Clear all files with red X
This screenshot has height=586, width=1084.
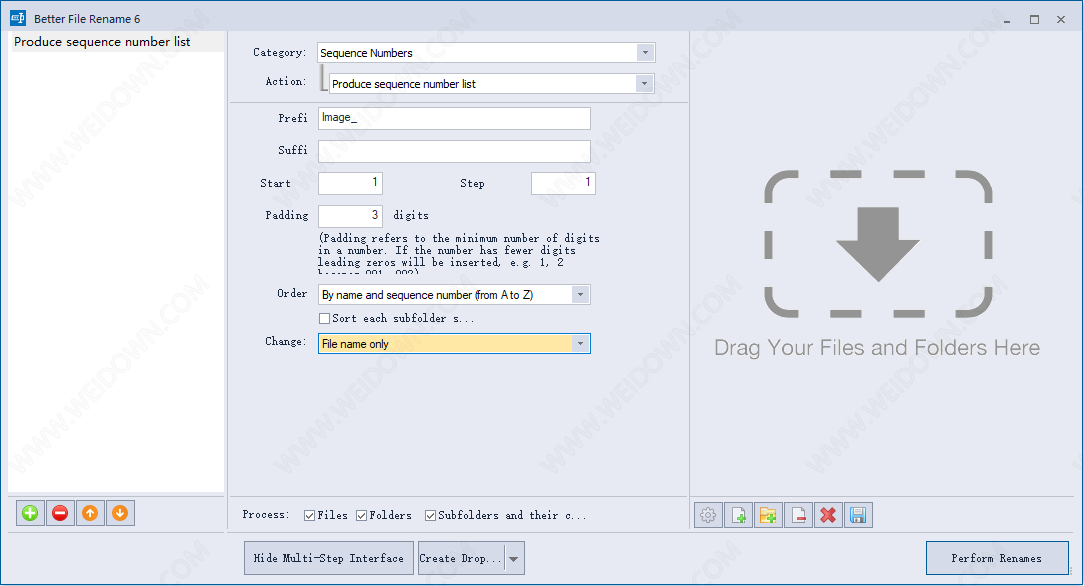pos(828,515)
